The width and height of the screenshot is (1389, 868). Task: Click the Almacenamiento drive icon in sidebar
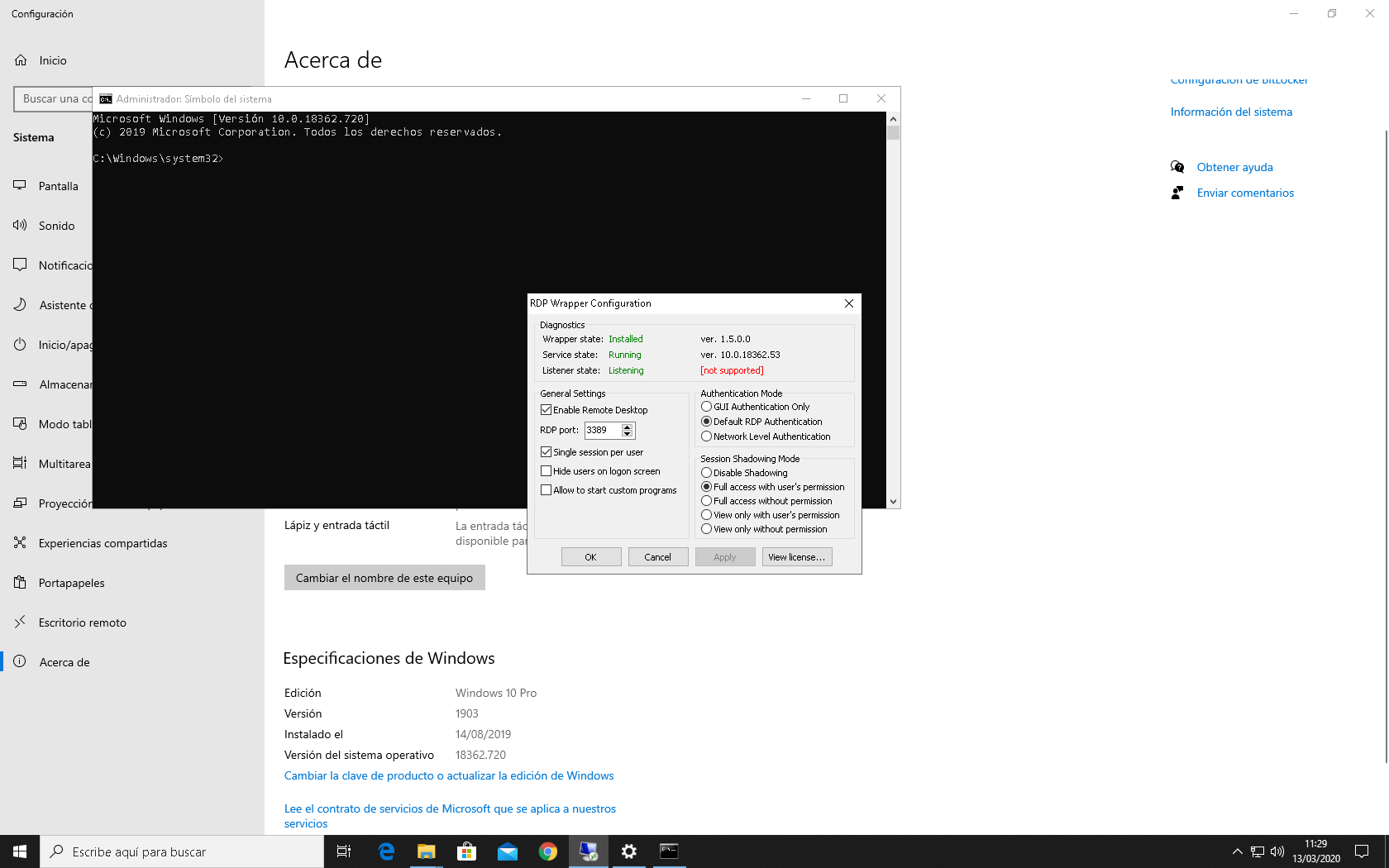[x=20, y=384]
